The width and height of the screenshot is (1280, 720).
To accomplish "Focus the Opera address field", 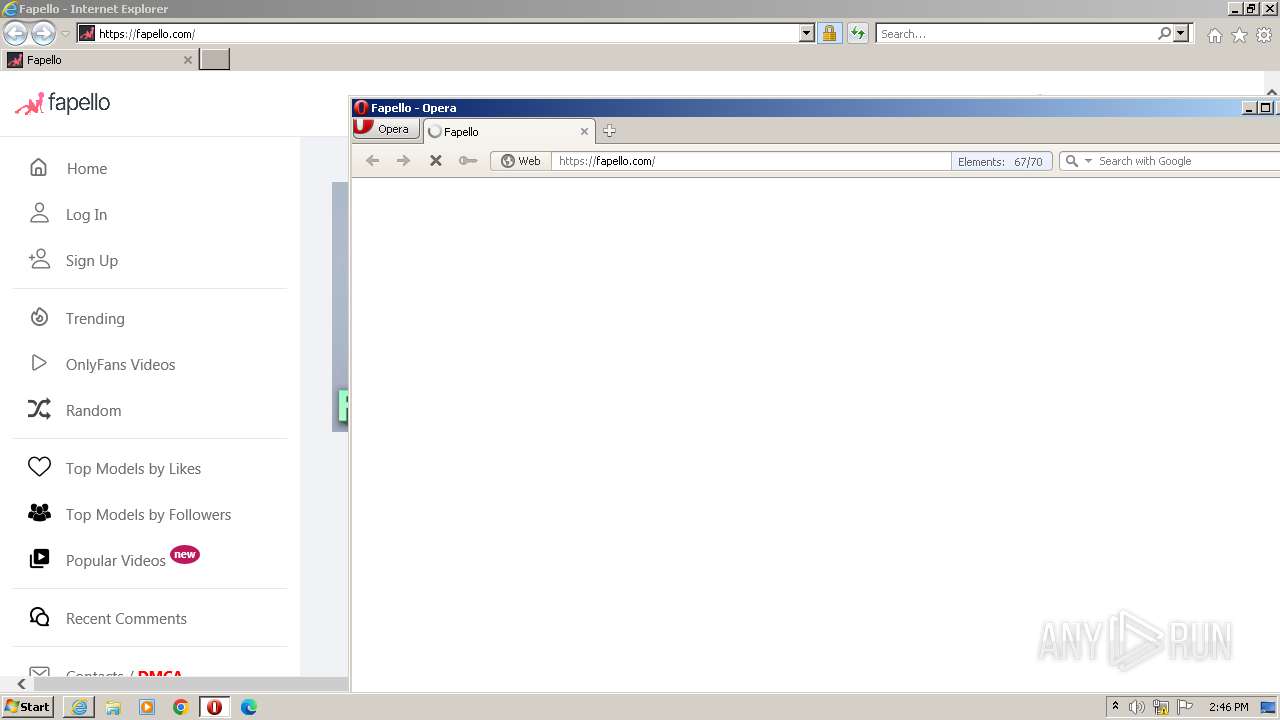I will [750, 161].
